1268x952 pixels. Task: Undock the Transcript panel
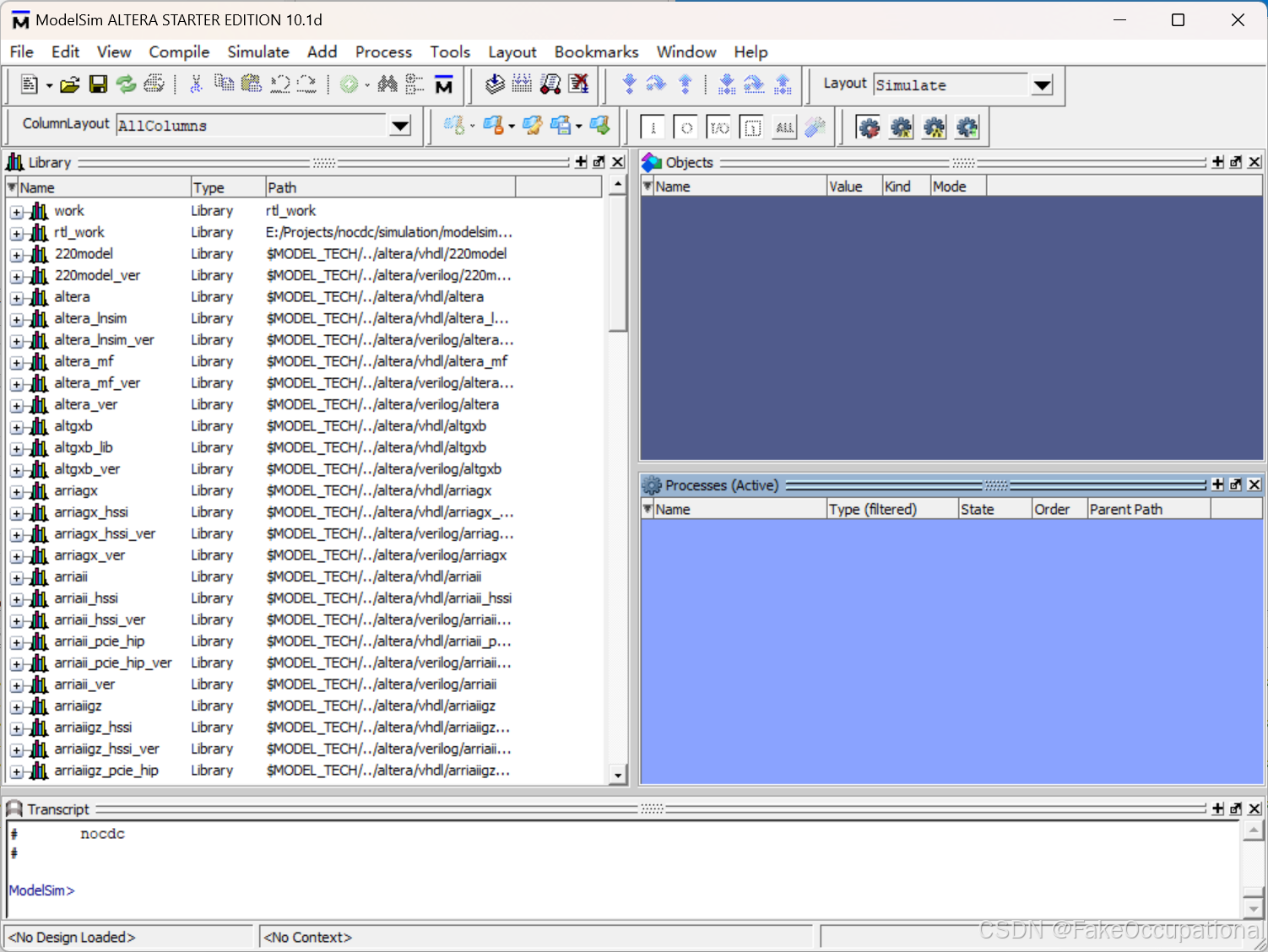(1236, 809)
